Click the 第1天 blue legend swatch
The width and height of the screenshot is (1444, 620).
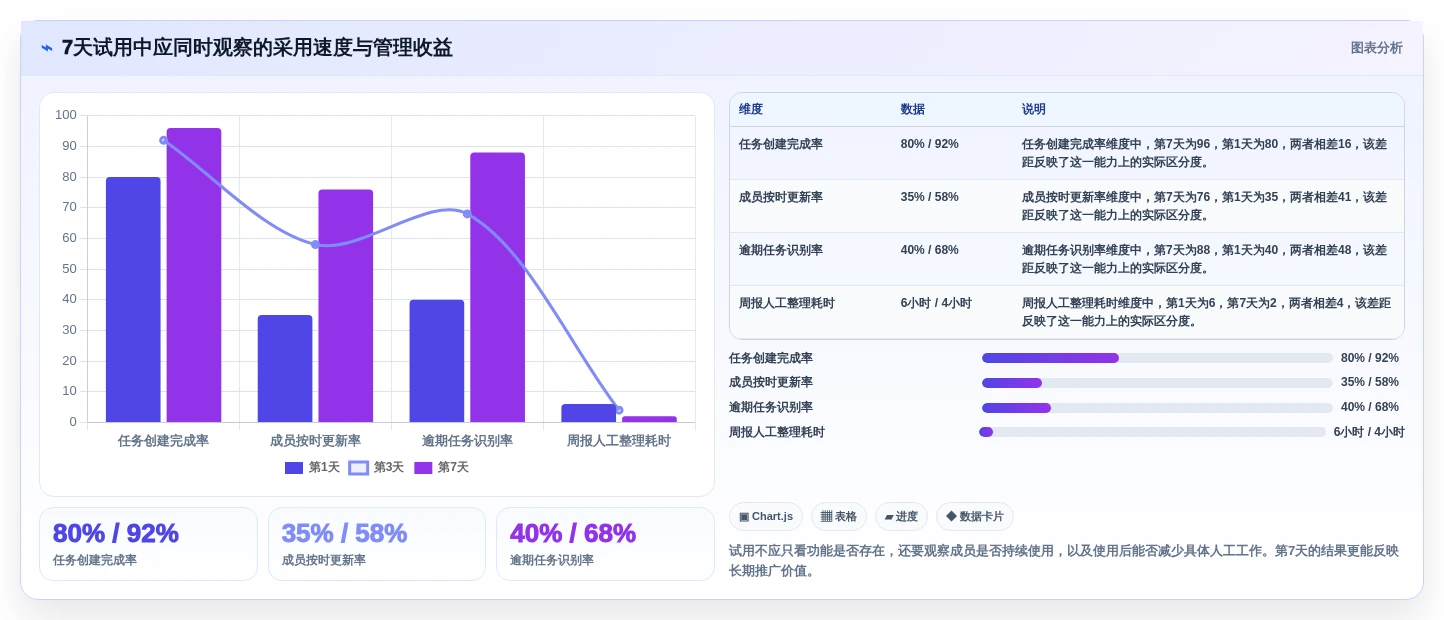coord(294,468)
